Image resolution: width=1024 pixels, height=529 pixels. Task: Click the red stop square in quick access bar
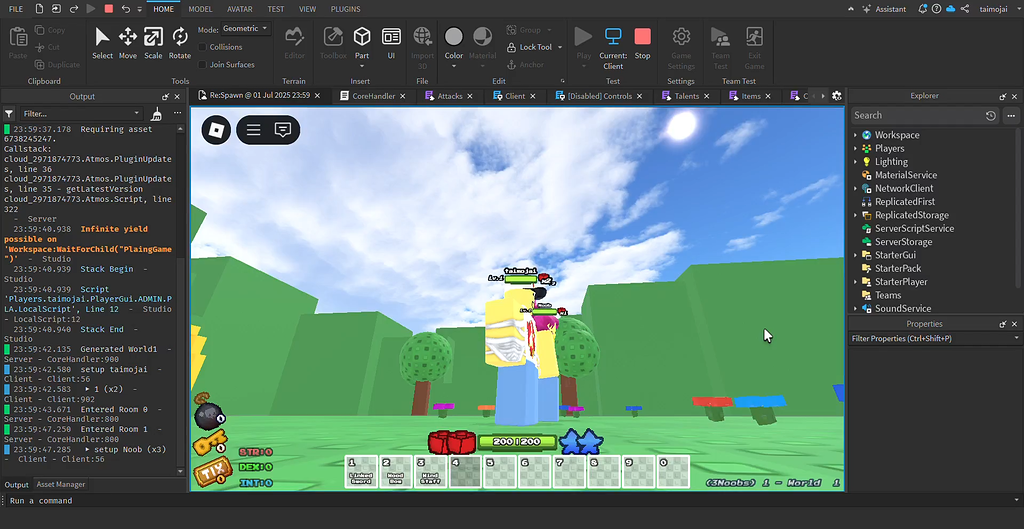[108, 9]
